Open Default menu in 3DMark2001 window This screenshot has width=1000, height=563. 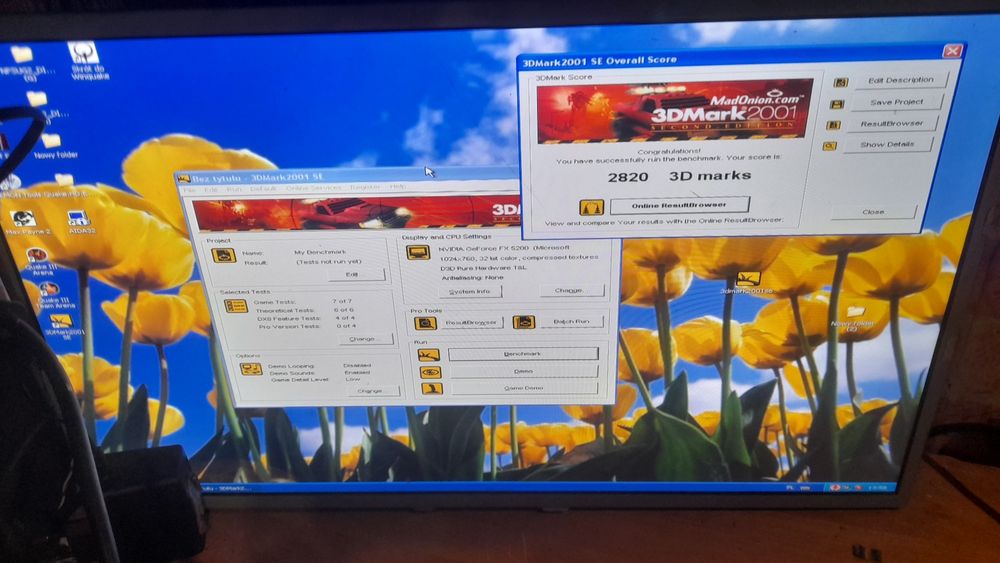pos(263,189)
